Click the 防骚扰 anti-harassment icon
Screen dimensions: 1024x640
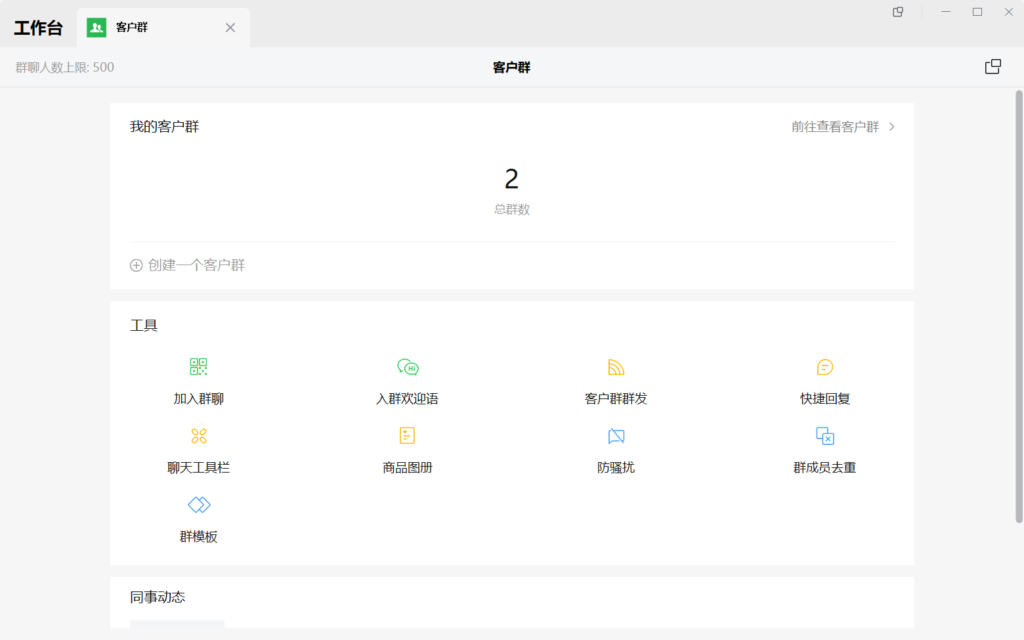point(616,436)
